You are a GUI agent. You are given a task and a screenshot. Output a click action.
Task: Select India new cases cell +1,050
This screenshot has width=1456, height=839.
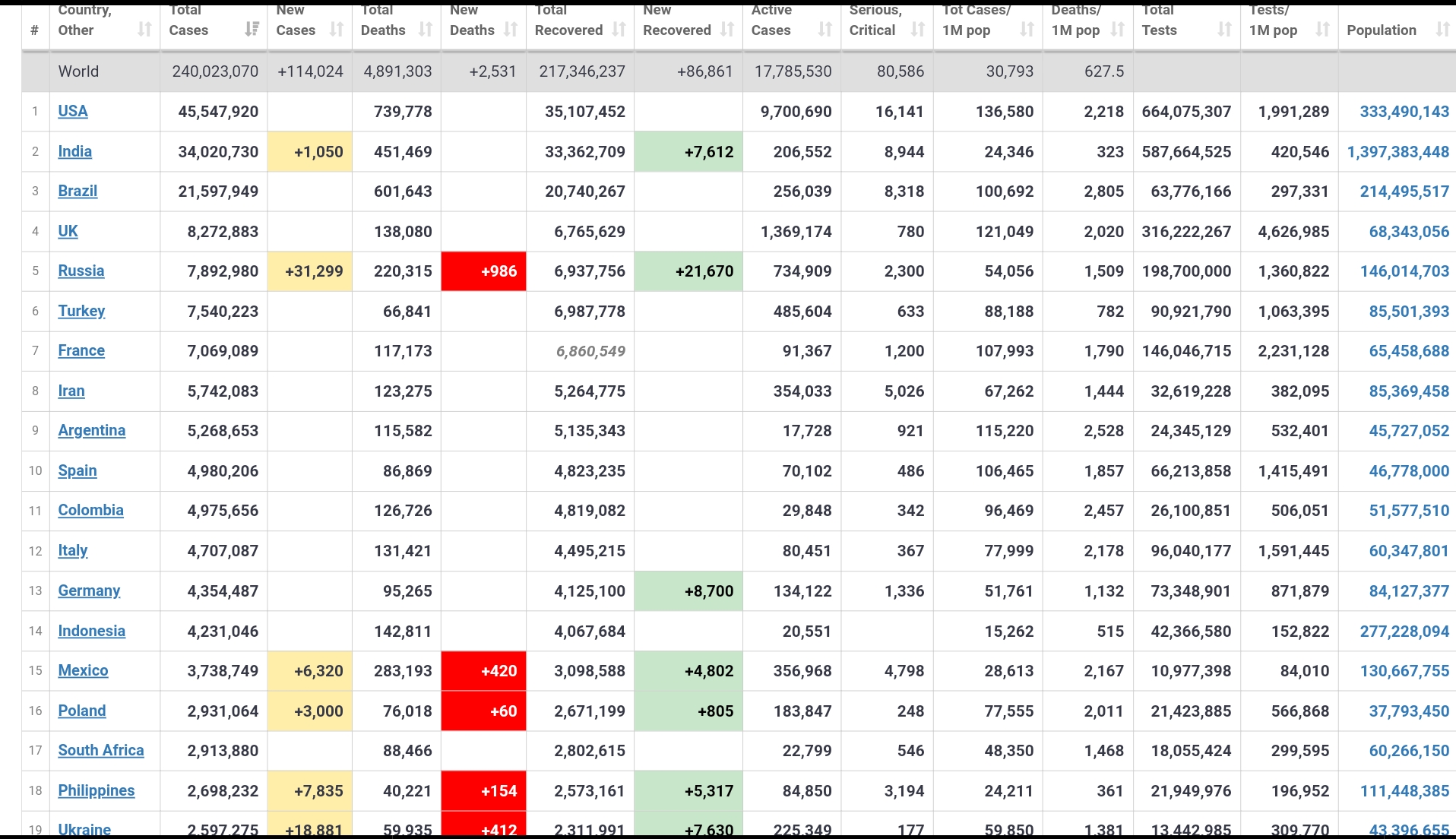coord(310,151)
